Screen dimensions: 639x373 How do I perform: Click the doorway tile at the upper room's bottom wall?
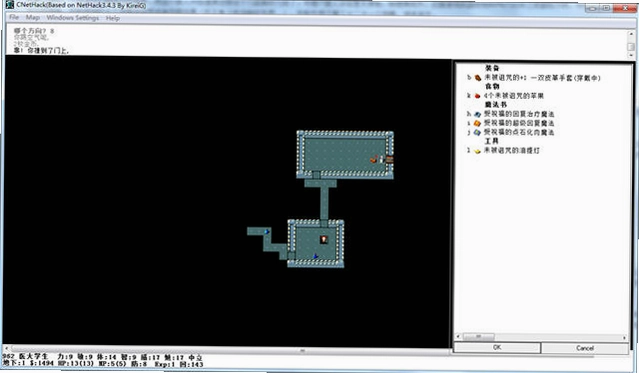click(316, 175)
